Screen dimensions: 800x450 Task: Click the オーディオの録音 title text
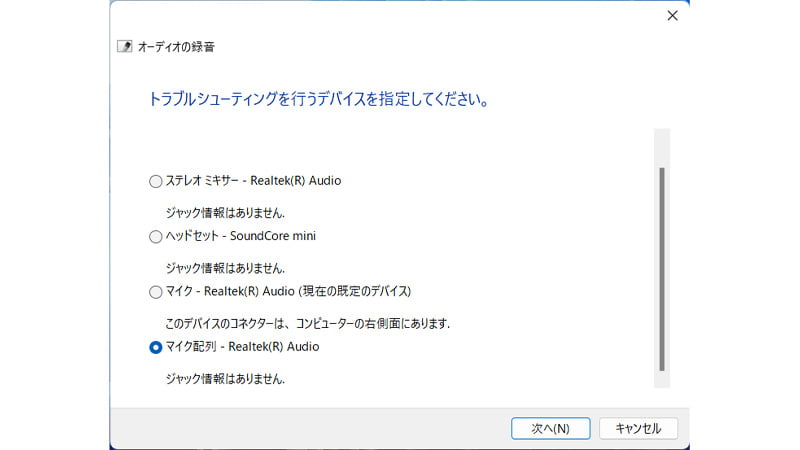tap(176, 47)
